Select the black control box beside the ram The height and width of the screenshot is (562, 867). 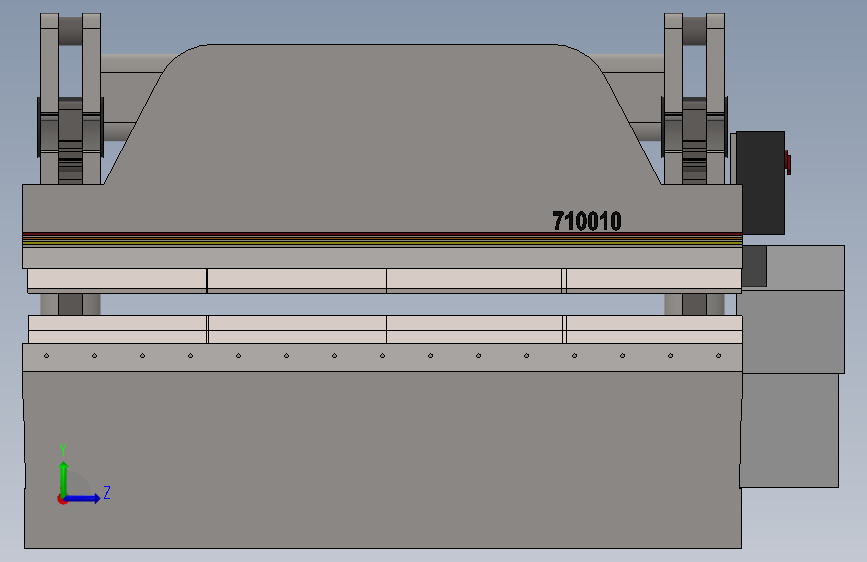coord(760,183)
